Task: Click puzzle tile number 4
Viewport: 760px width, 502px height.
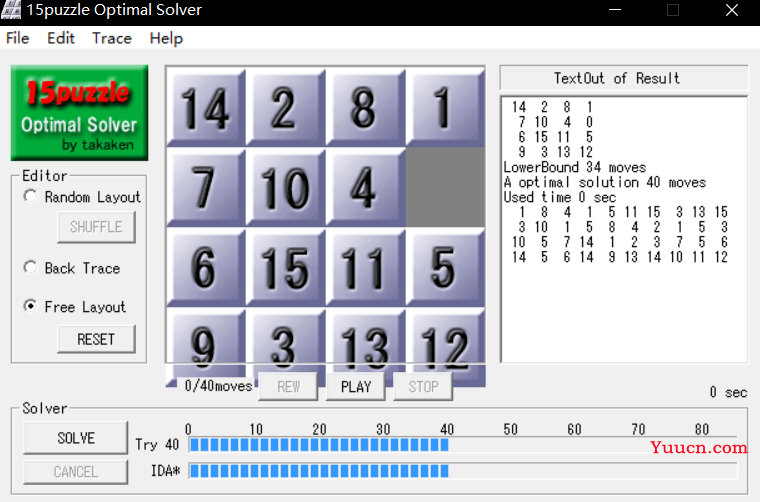Action: 365,186
